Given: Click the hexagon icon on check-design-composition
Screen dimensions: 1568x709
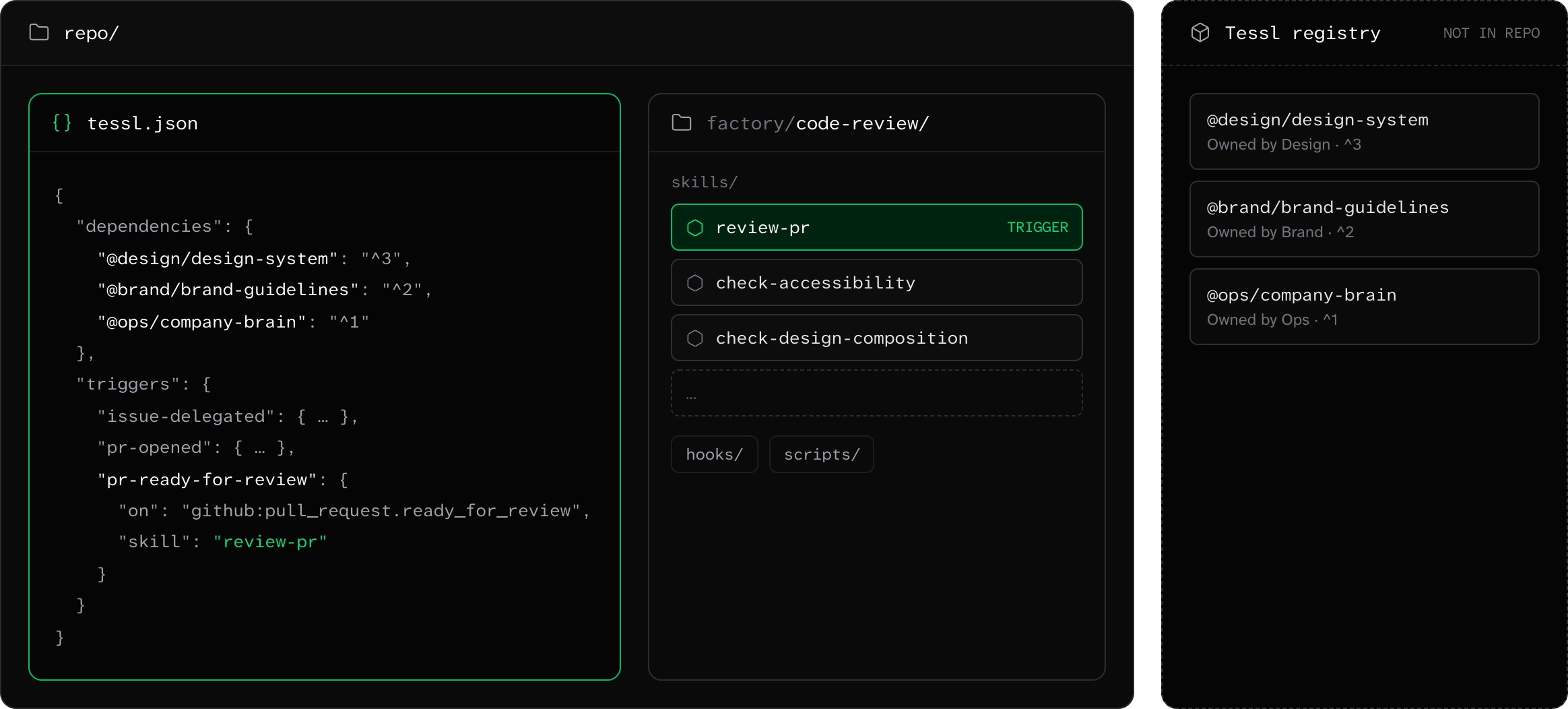Looking at the screenshot, I should 695,338.
